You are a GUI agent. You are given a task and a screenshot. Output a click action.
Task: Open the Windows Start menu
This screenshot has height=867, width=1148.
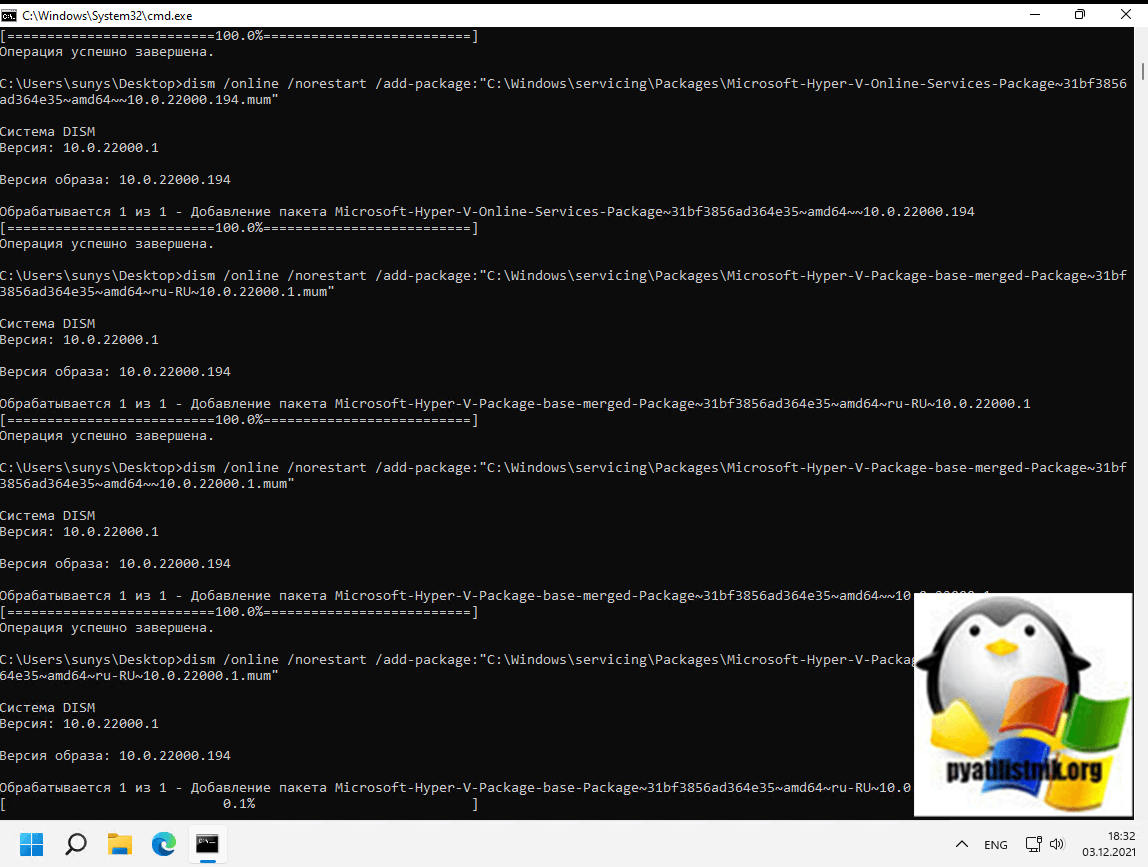pyautogui.click(x=31, y=844)
